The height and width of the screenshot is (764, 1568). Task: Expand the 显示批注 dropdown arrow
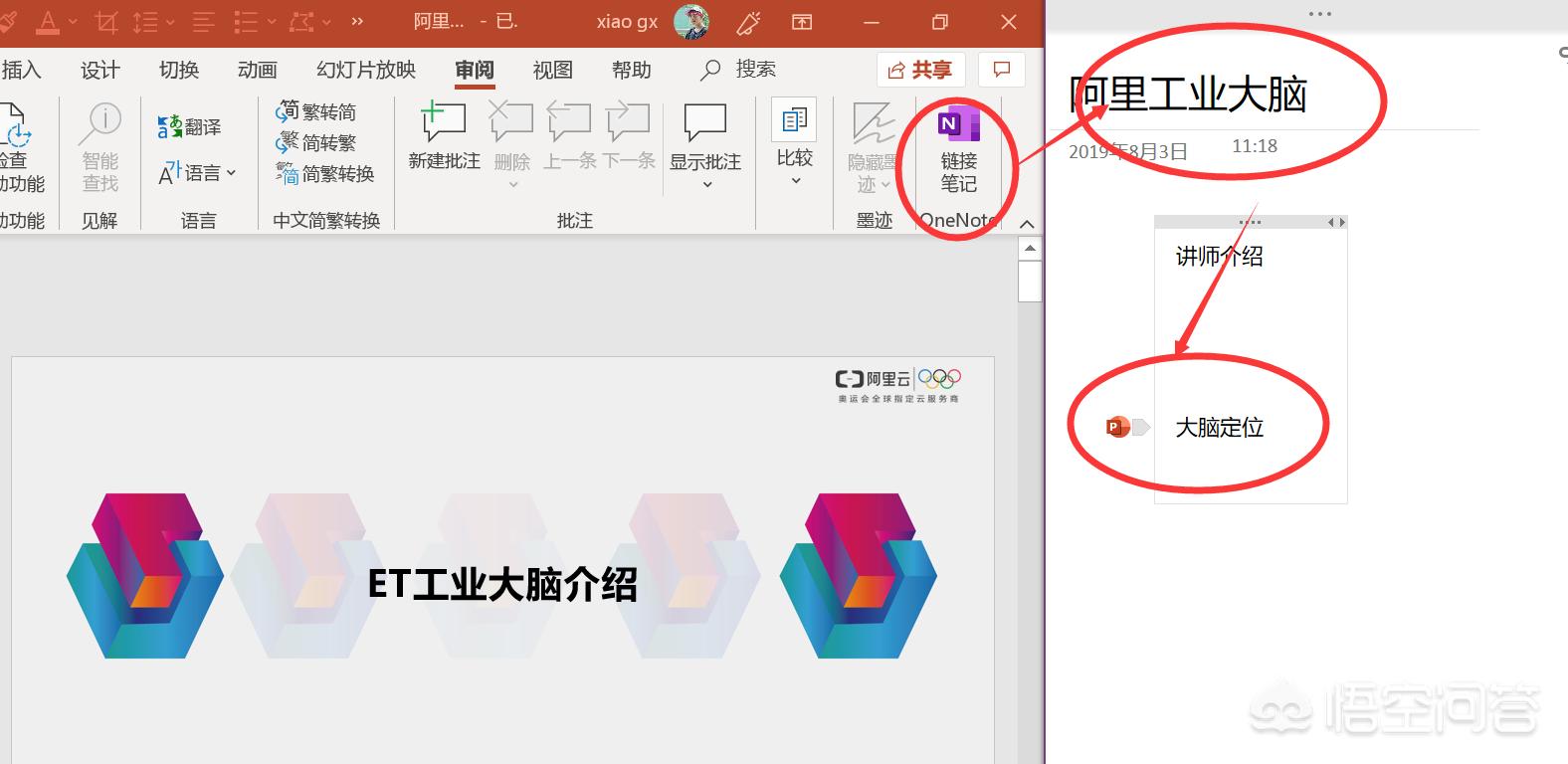(706, 184)
